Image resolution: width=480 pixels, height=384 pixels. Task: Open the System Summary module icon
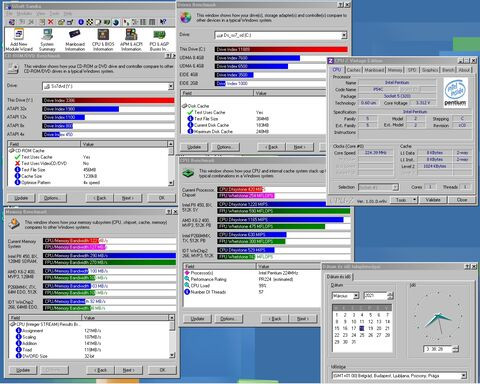pyautogui.click(x=47, y=39)
